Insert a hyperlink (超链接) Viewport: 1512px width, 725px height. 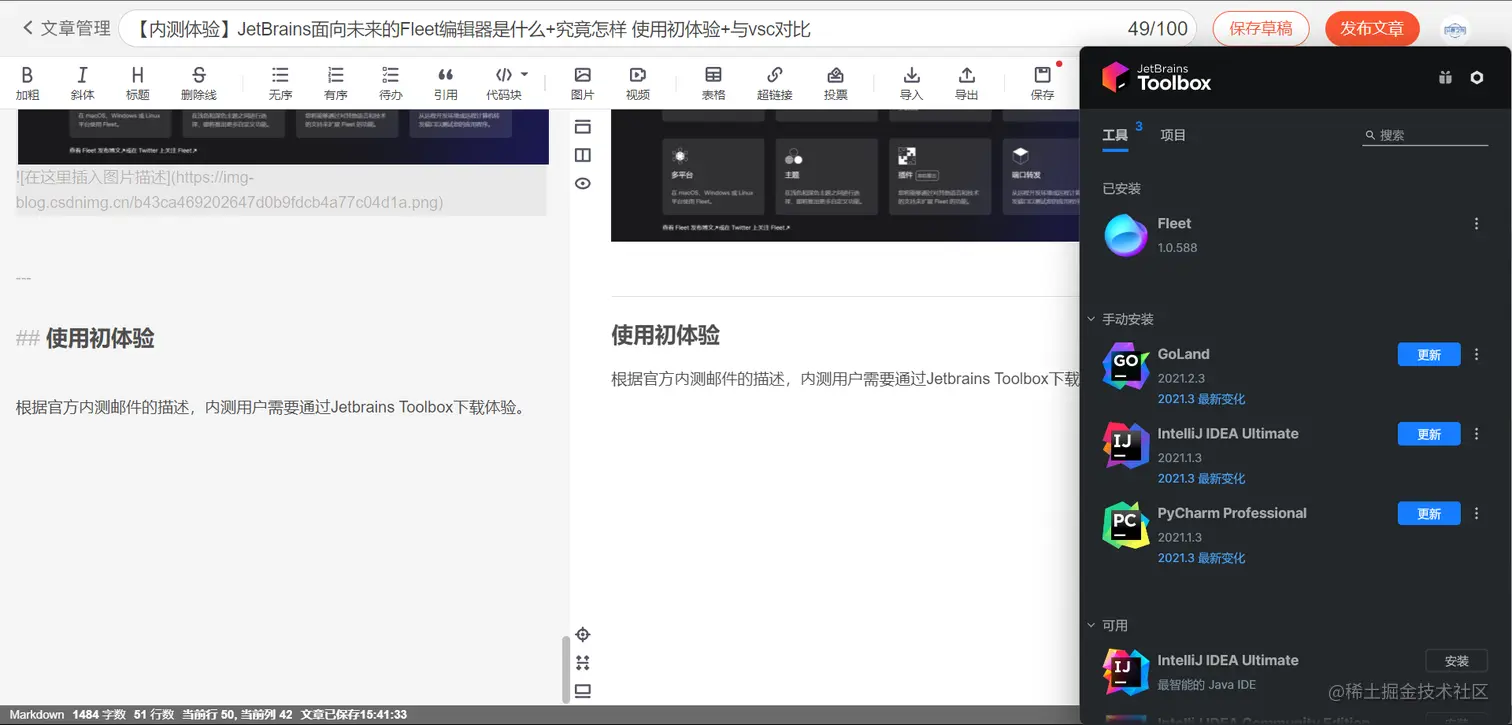pyautogui.click(x=774, y=83)
